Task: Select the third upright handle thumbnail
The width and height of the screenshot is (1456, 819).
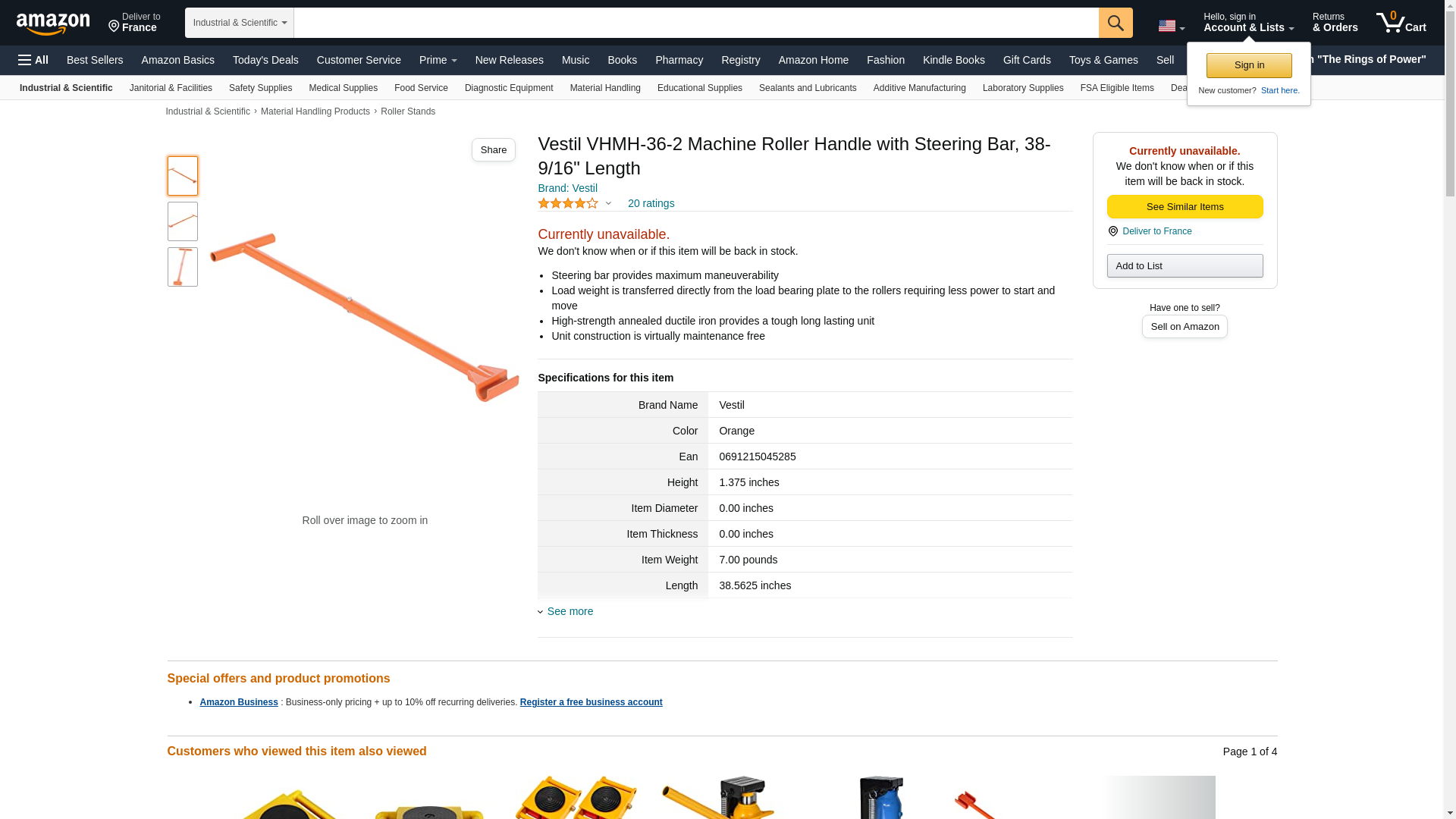Action: [x=183, y=267]
